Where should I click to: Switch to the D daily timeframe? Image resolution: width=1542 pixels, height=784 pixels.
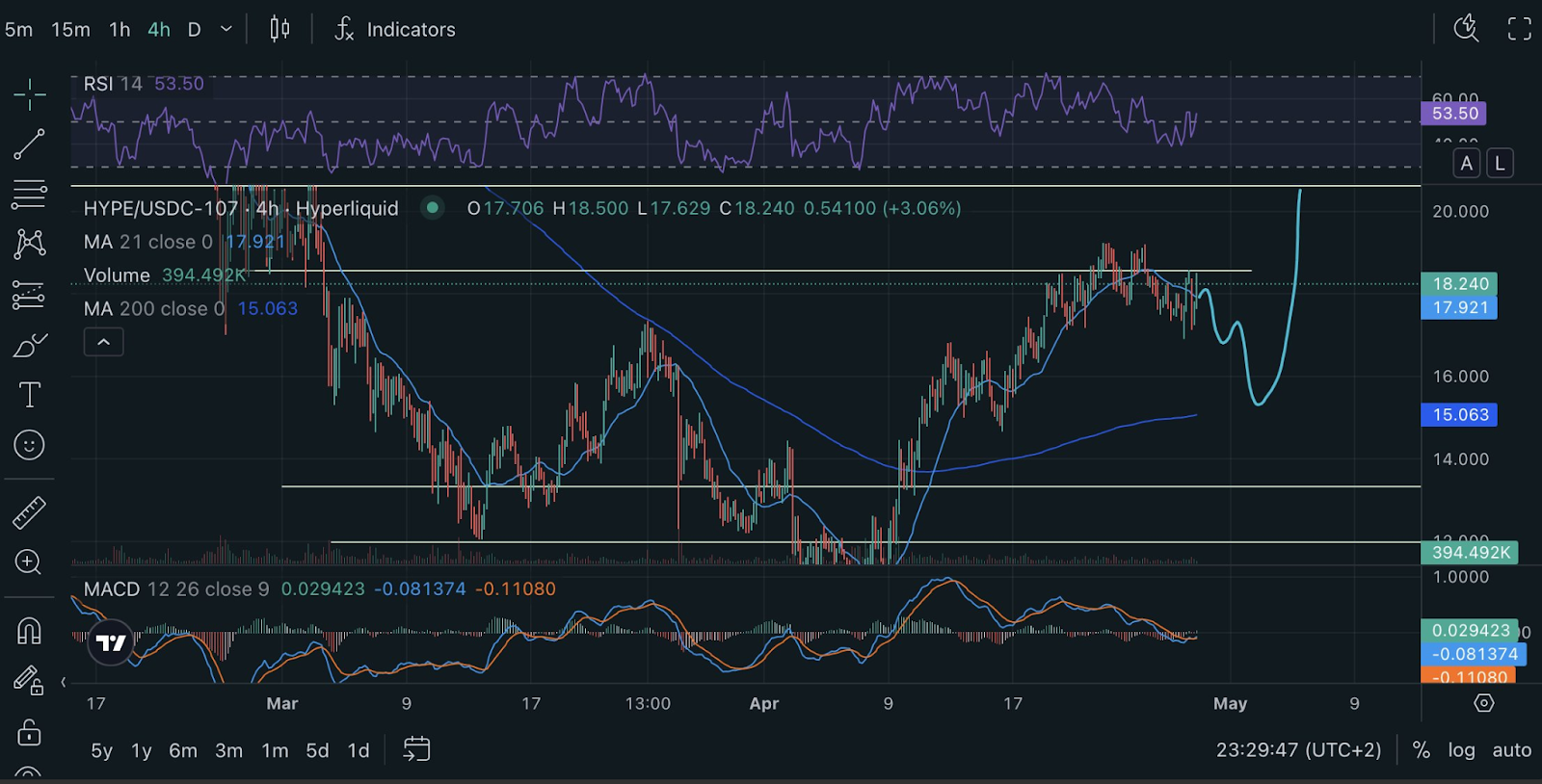click(194, 30)
